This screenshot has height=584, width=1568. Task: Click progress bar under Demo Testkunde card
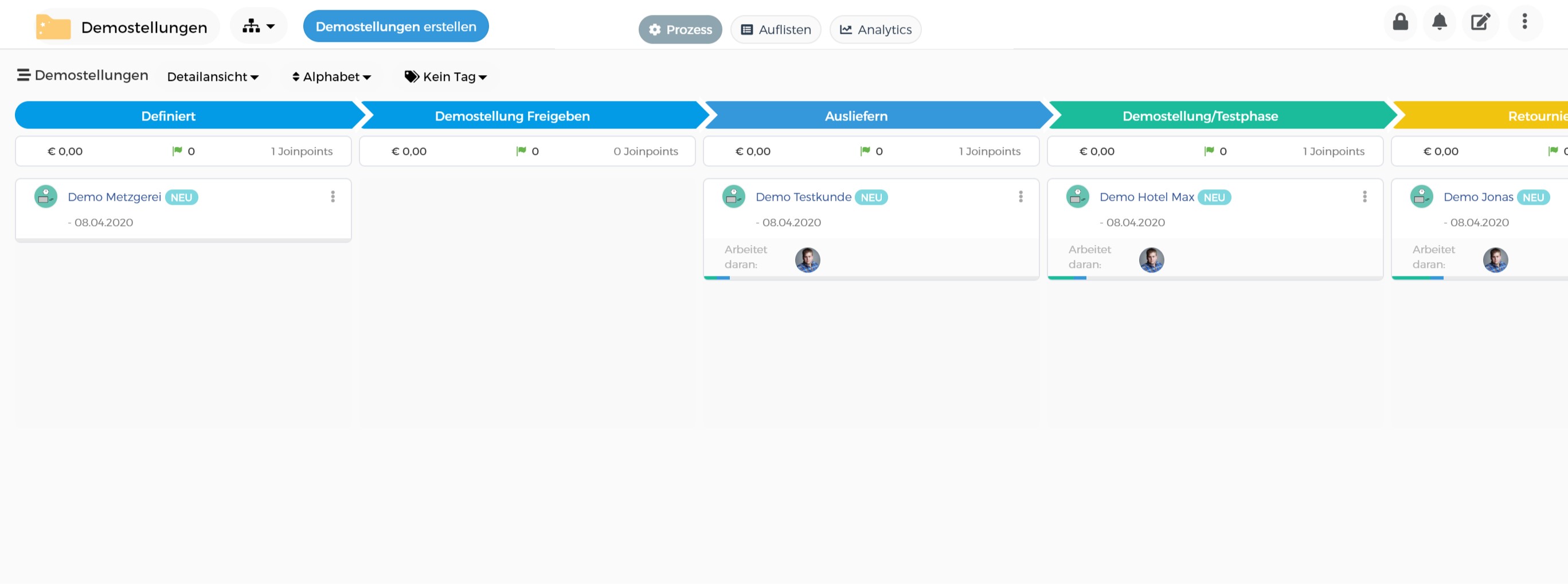[x=871, y=278]
